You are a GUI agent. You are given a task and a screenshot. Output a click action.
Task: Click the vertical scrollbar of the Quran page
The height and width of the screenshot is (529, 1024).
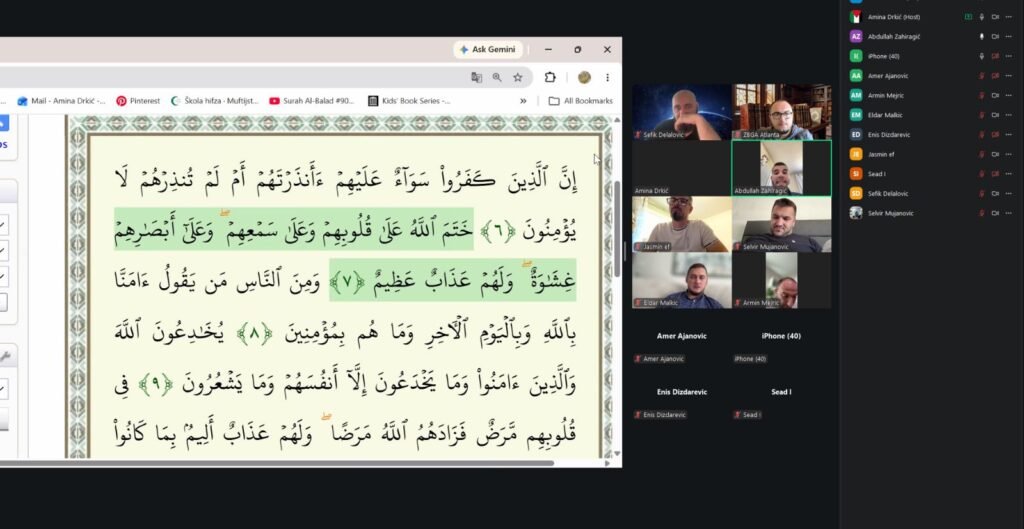point(617,229)
